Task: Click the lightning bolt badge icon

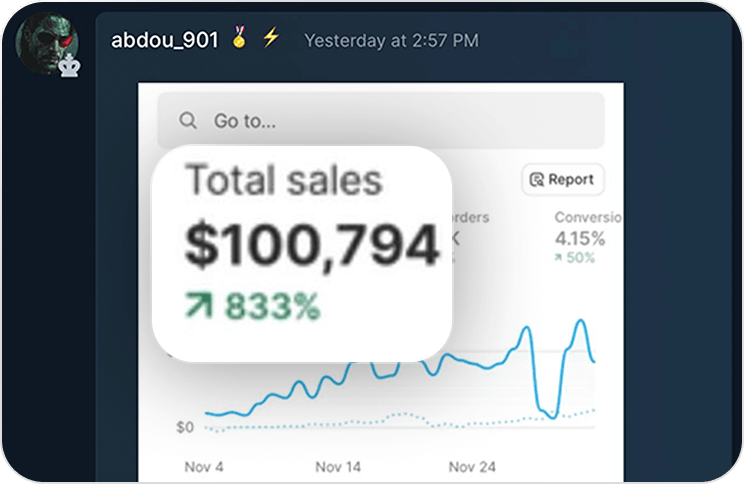Action: (x=270, y=39)
